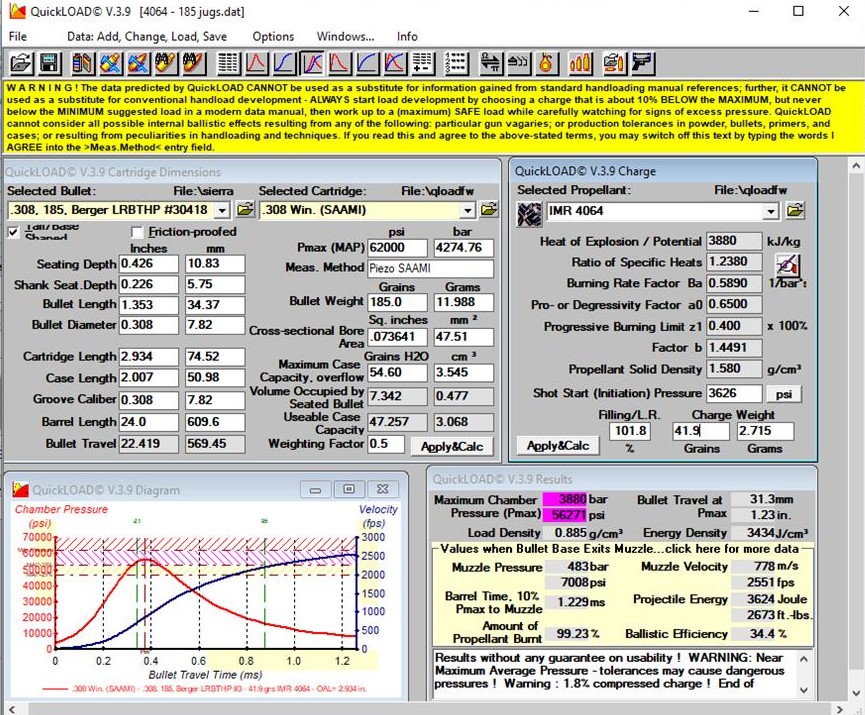Click the row of orange cartridges icon
865x715 pixels.
point(580,63)
